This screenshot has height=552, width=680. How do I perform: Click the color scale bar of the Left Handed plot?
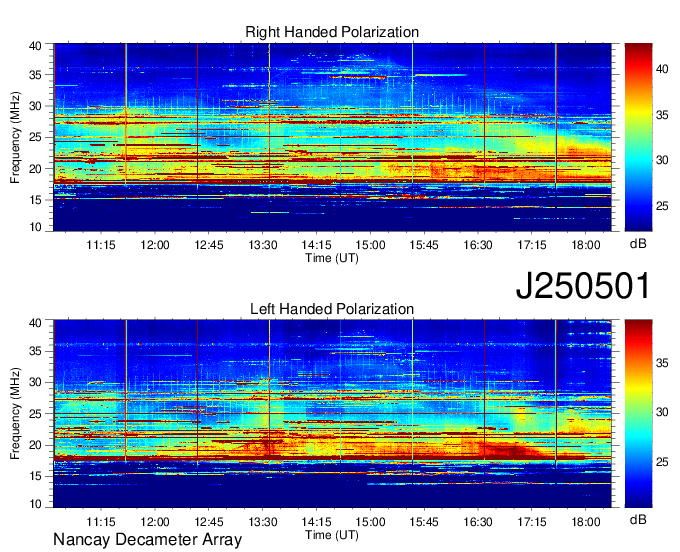[x=638, y=414]
